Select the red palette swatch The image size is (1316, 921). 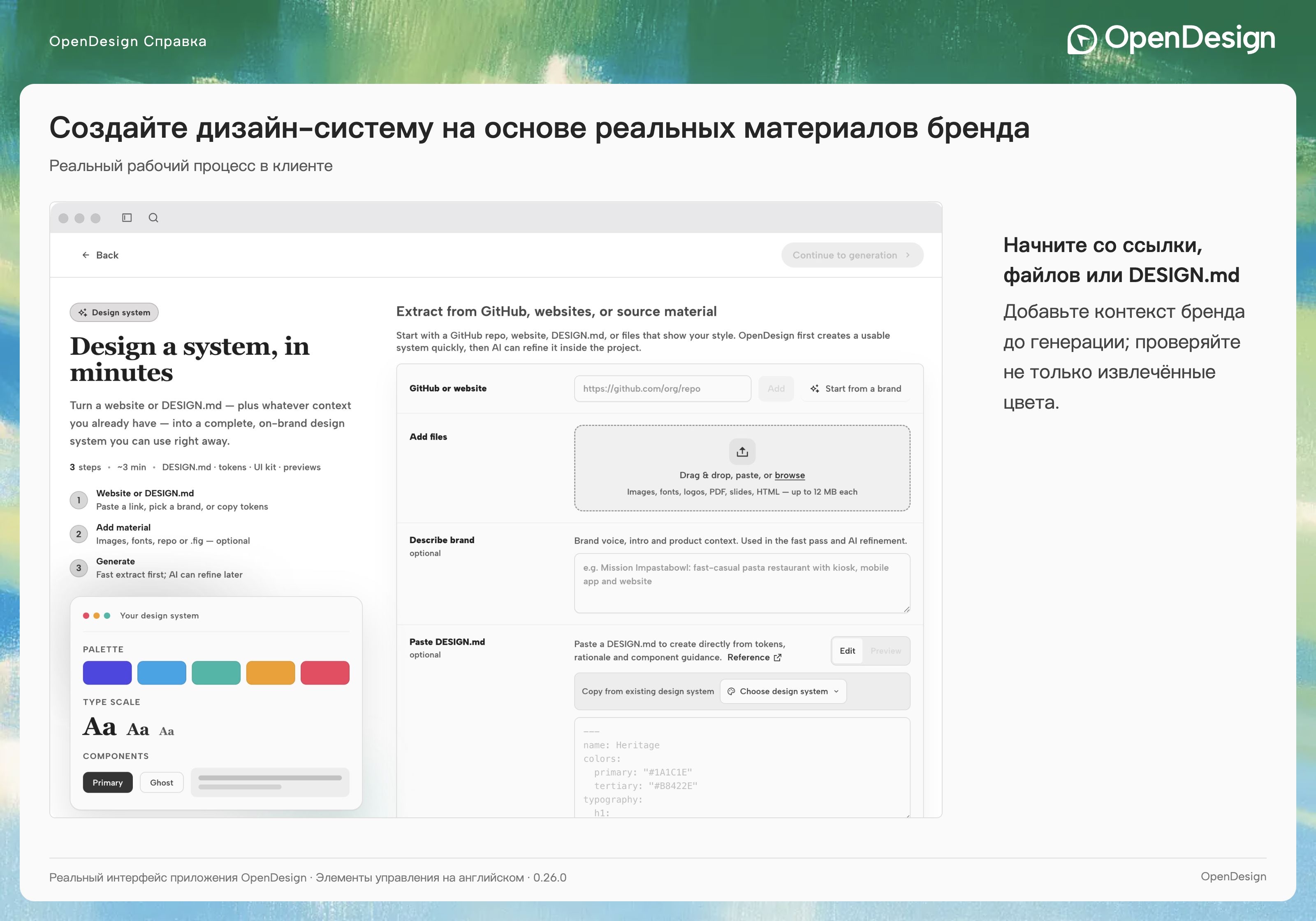tap(325, 673)
